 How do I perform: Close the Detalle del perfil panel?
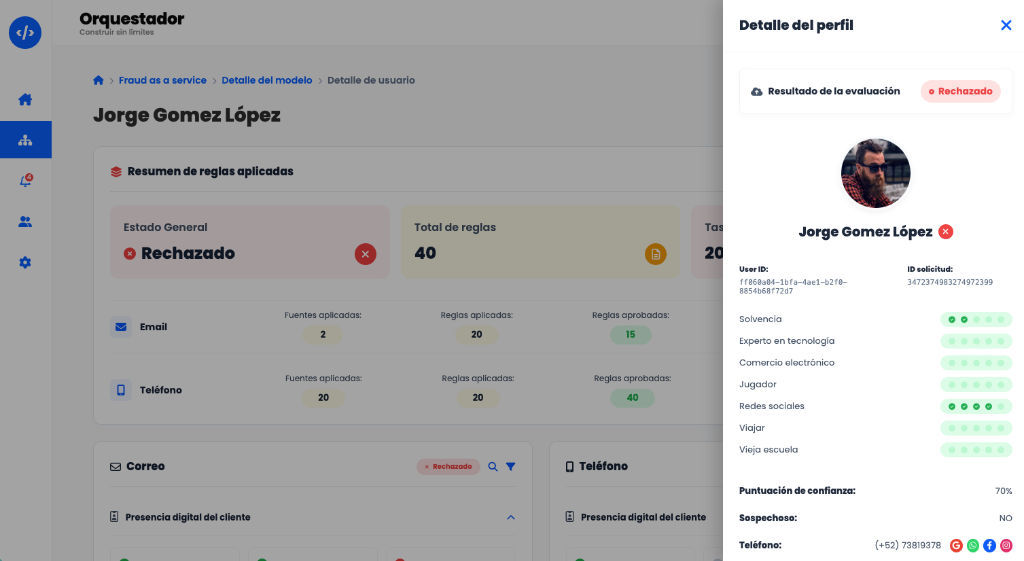(x=1006, y=25)
